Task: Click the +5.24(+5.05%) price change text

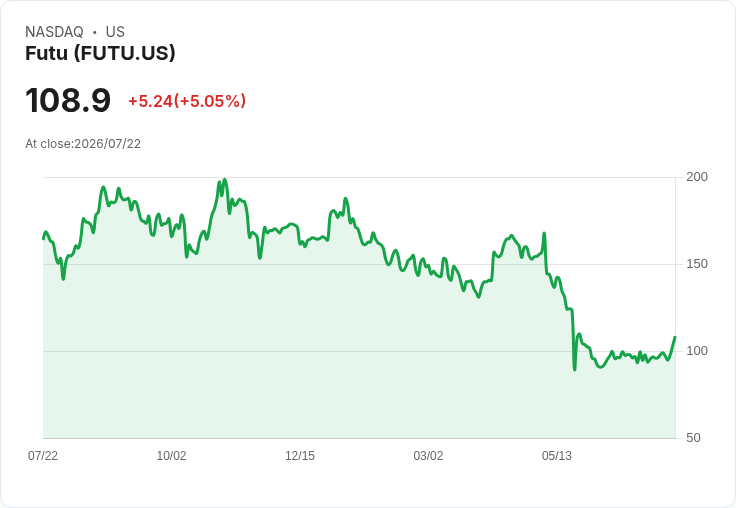Action: point(187,101)
